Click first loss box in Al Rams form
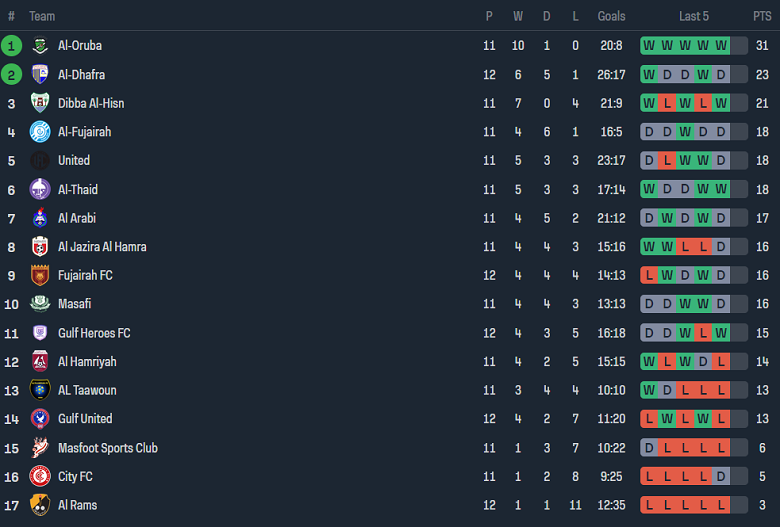The image size is (780, 527). [649, 505]
